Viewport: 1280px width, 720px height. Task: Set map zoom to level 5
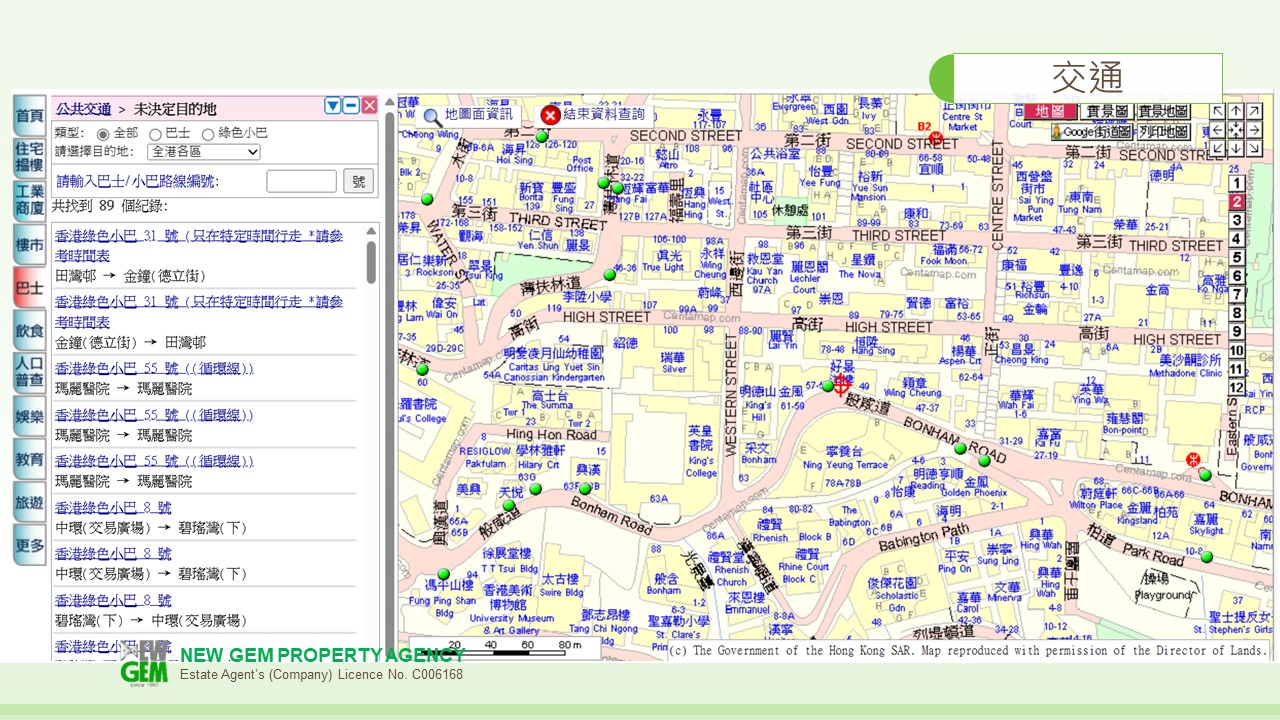click(1236, 257)
